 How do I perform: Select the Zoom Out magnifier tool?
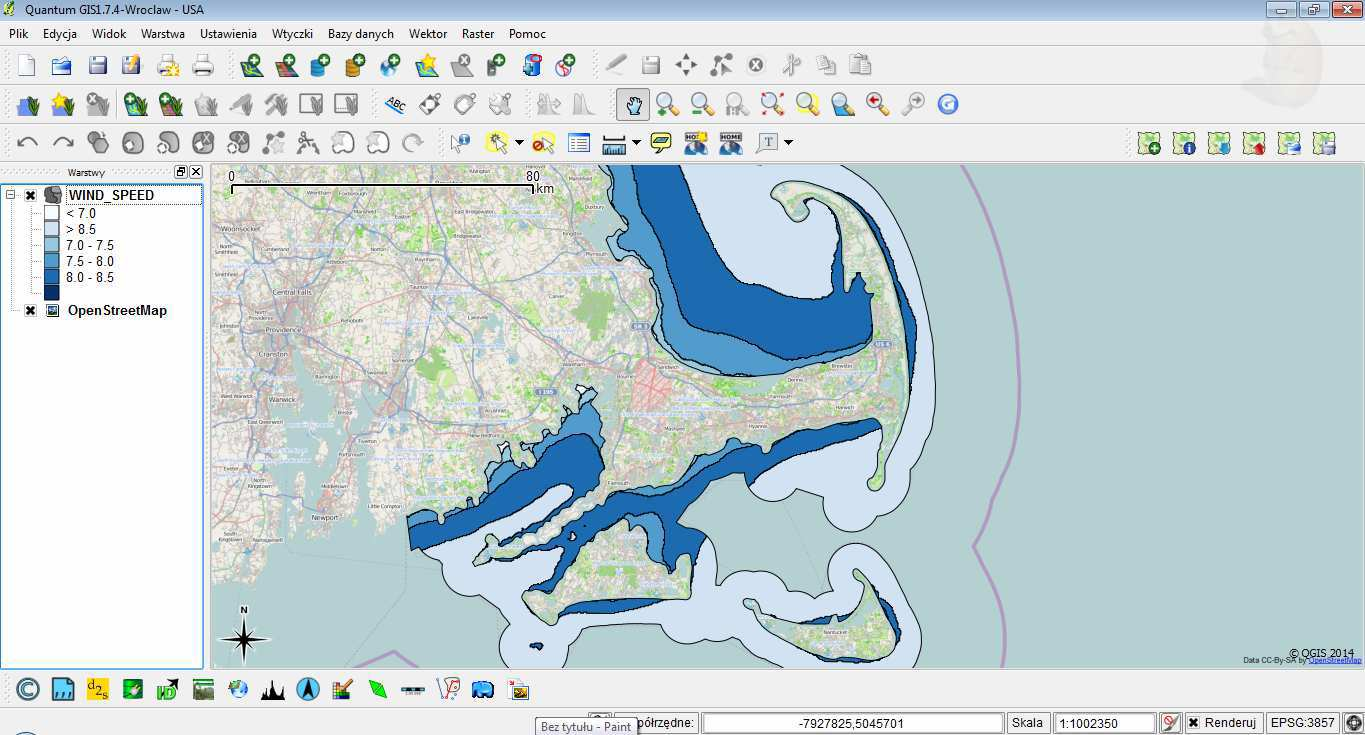pyautogui.click(x=702, y=104)
